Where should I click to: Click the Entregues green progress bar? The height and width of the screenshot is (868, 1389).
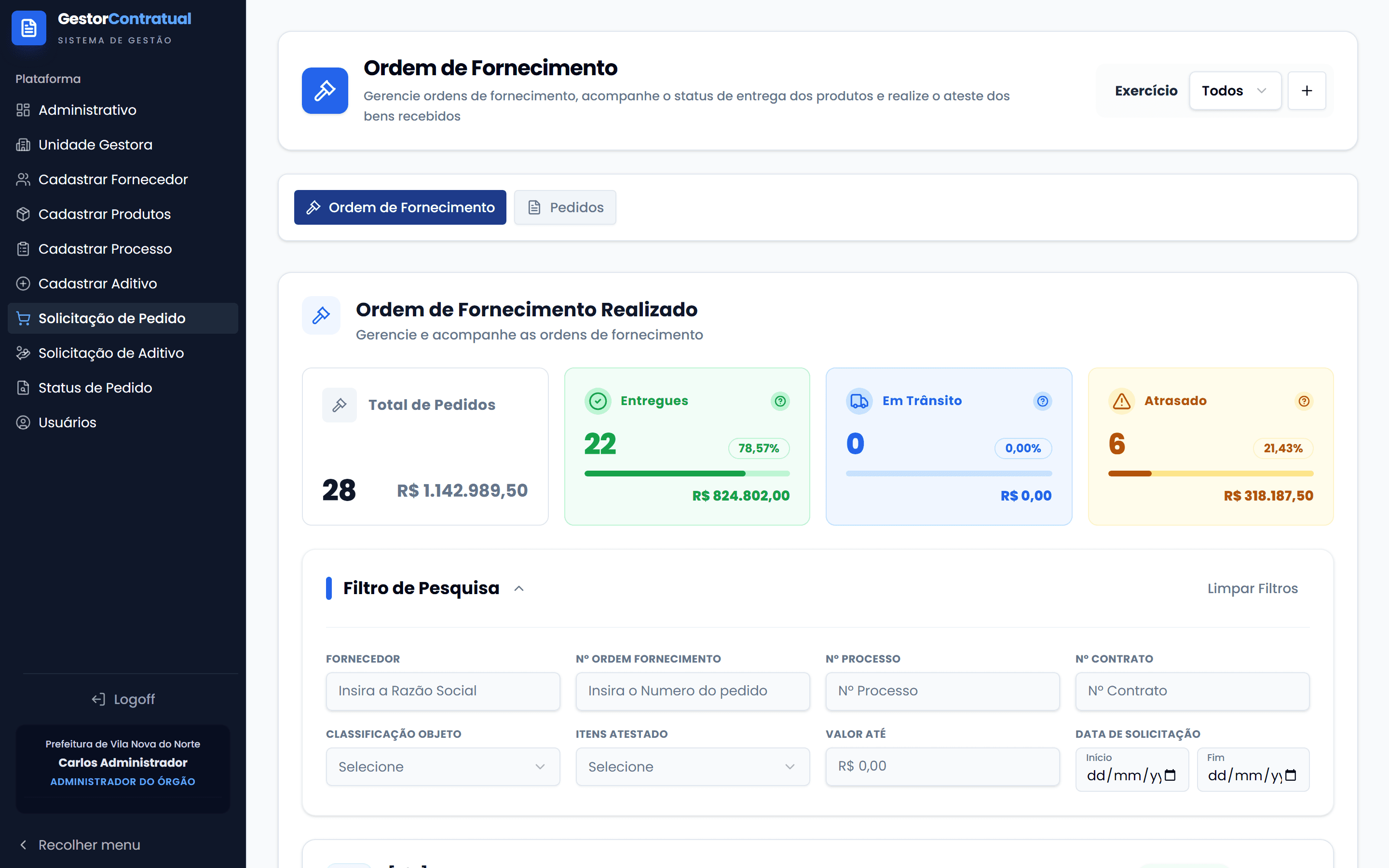point(687,474)
